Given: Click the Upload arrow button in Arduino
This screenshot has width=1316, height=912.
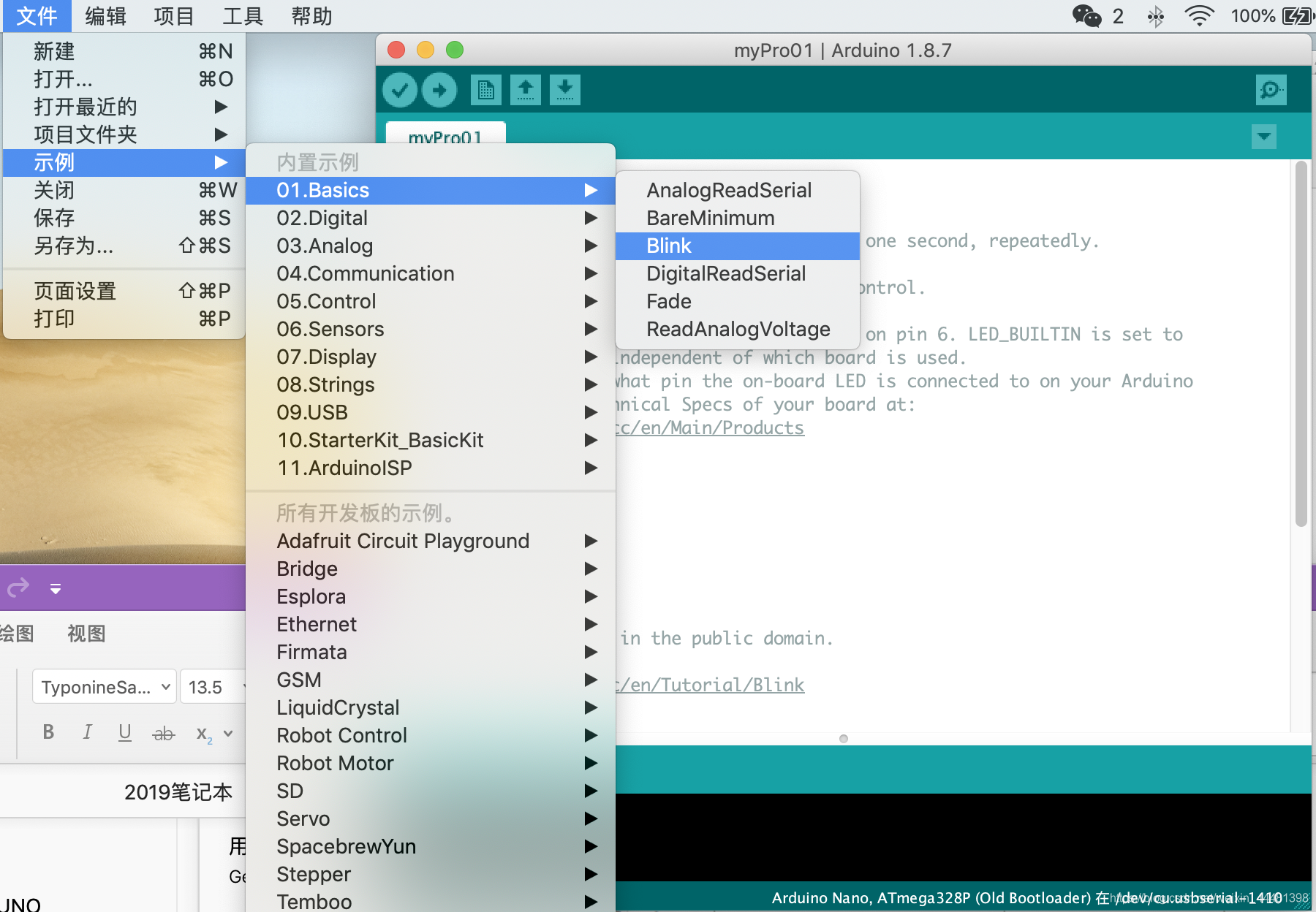Looking at the screenshot, I should pyautogui.click(x=439, y=90).
